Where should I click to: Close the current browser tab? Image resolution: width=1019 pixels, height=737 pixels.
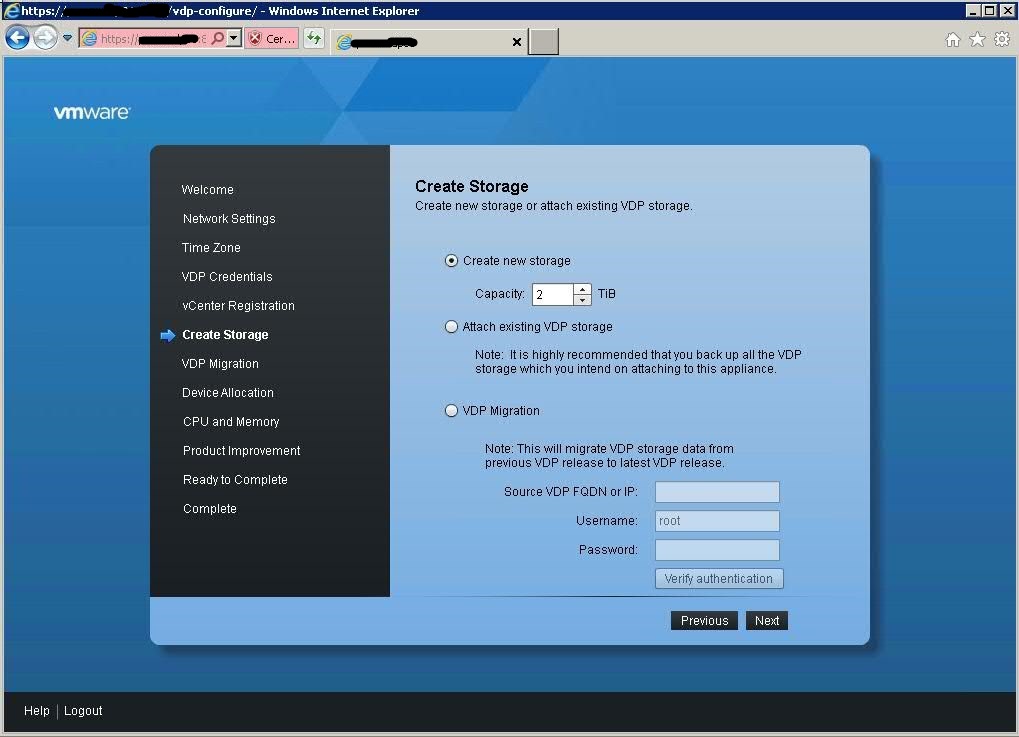coord(517,42)
